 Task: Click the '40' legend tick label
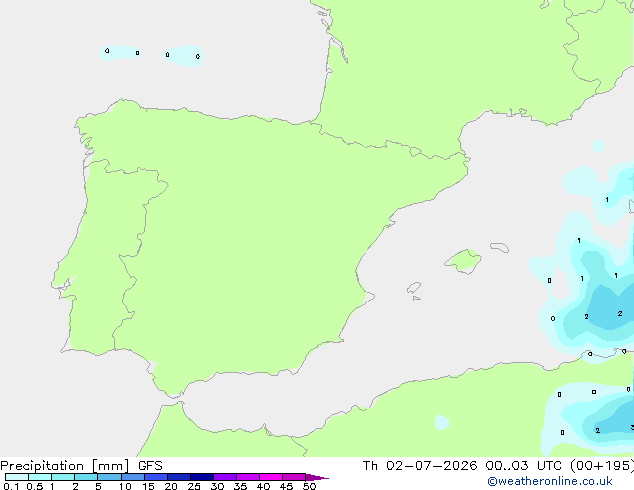[x=263, y=486]
